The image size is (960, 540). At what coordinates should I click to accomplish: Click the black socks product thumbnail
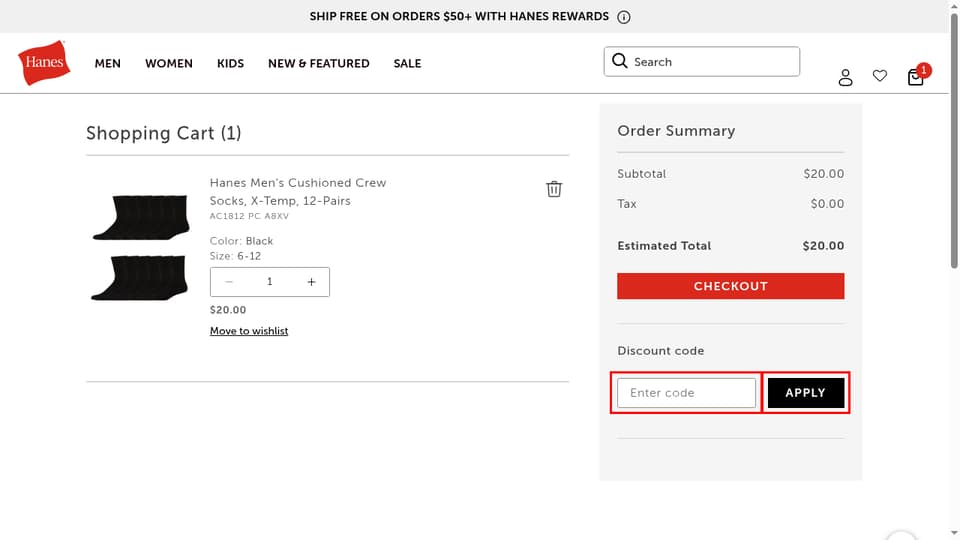click(140, 247)
